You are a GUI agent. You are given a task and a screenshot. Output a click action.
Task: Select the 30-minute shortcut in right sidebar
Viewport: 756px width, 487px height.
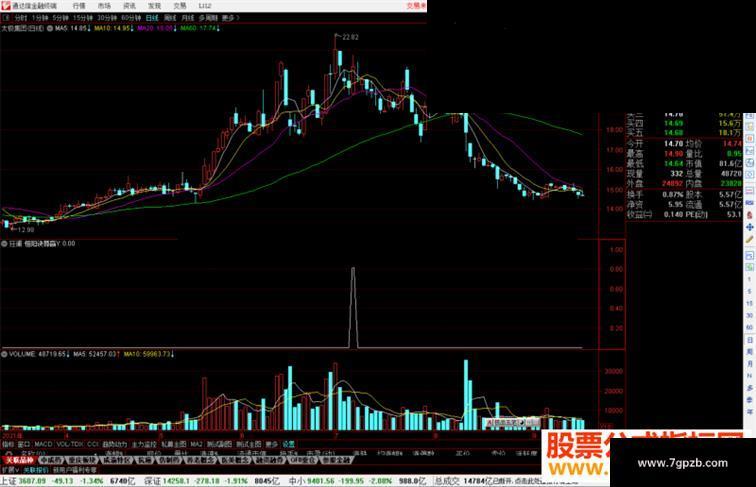coord(750,315)
